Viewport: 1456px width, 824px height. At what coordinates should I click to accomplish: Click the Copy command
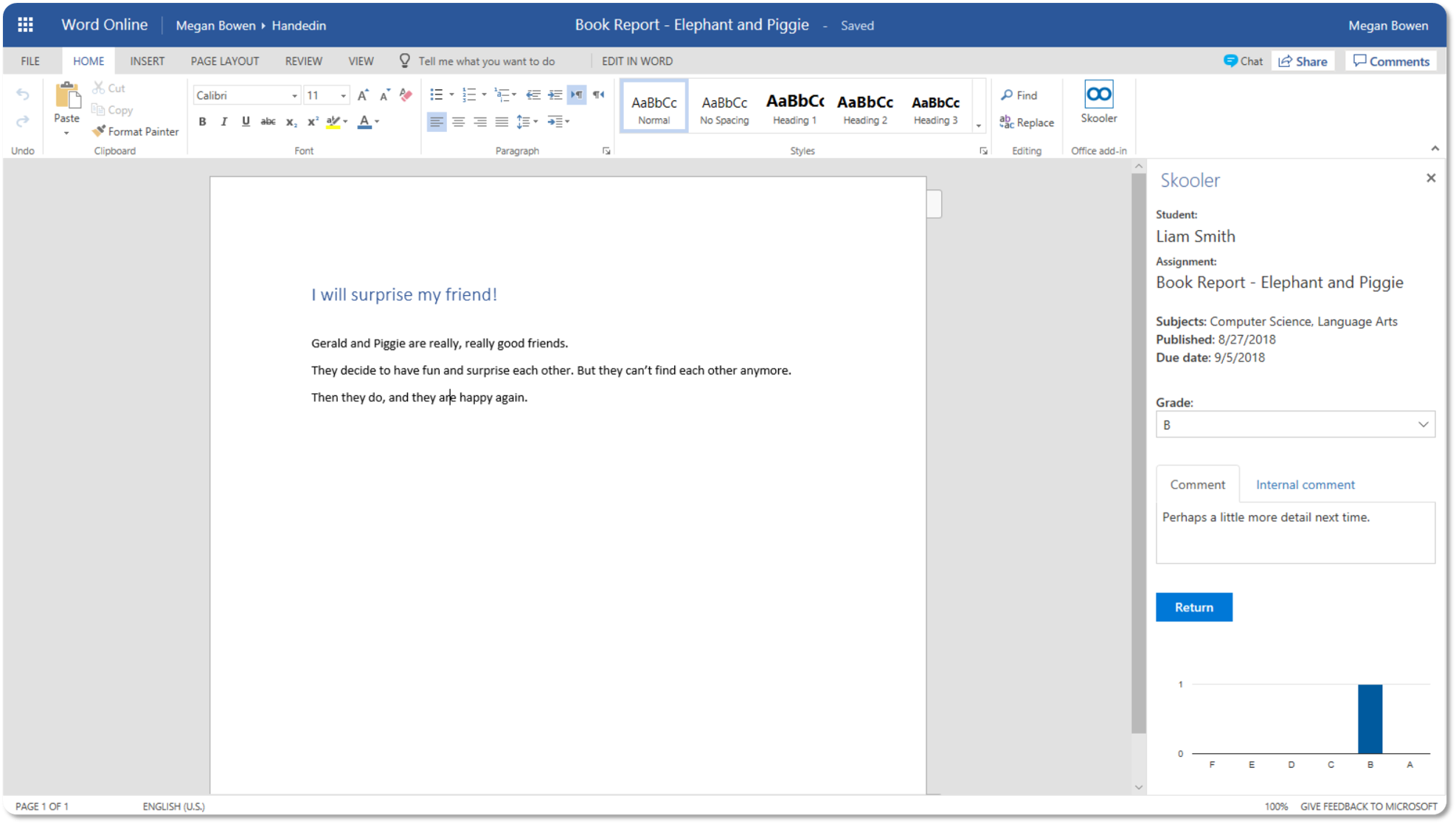[112, 110]
